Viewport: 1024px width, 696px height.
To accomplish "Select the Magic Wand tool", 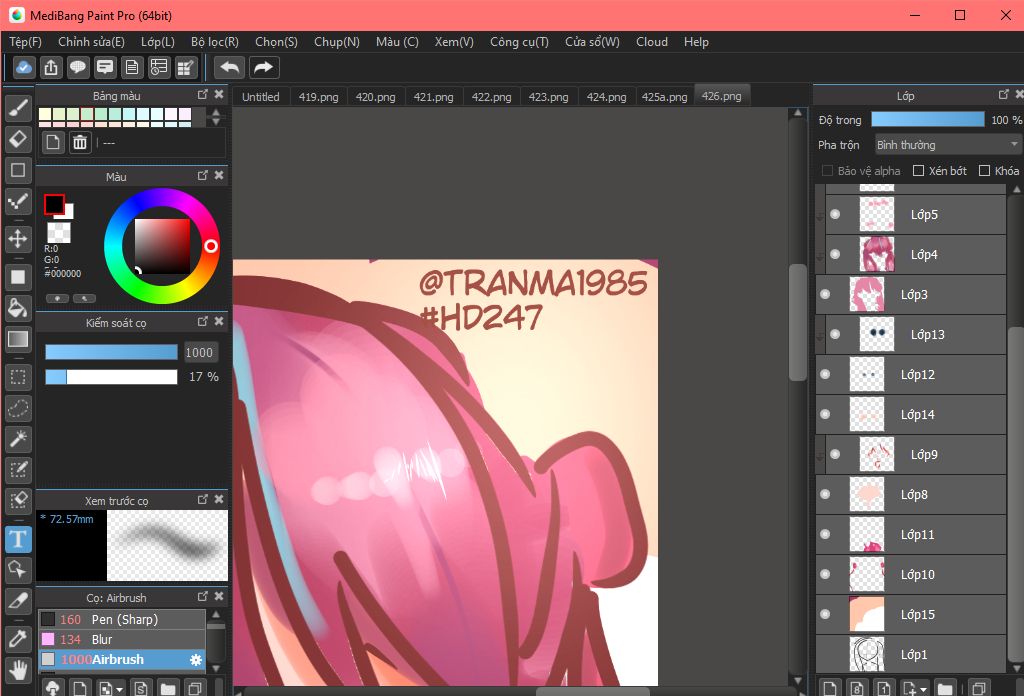I will pyautogui.click(x=18, y=439).
